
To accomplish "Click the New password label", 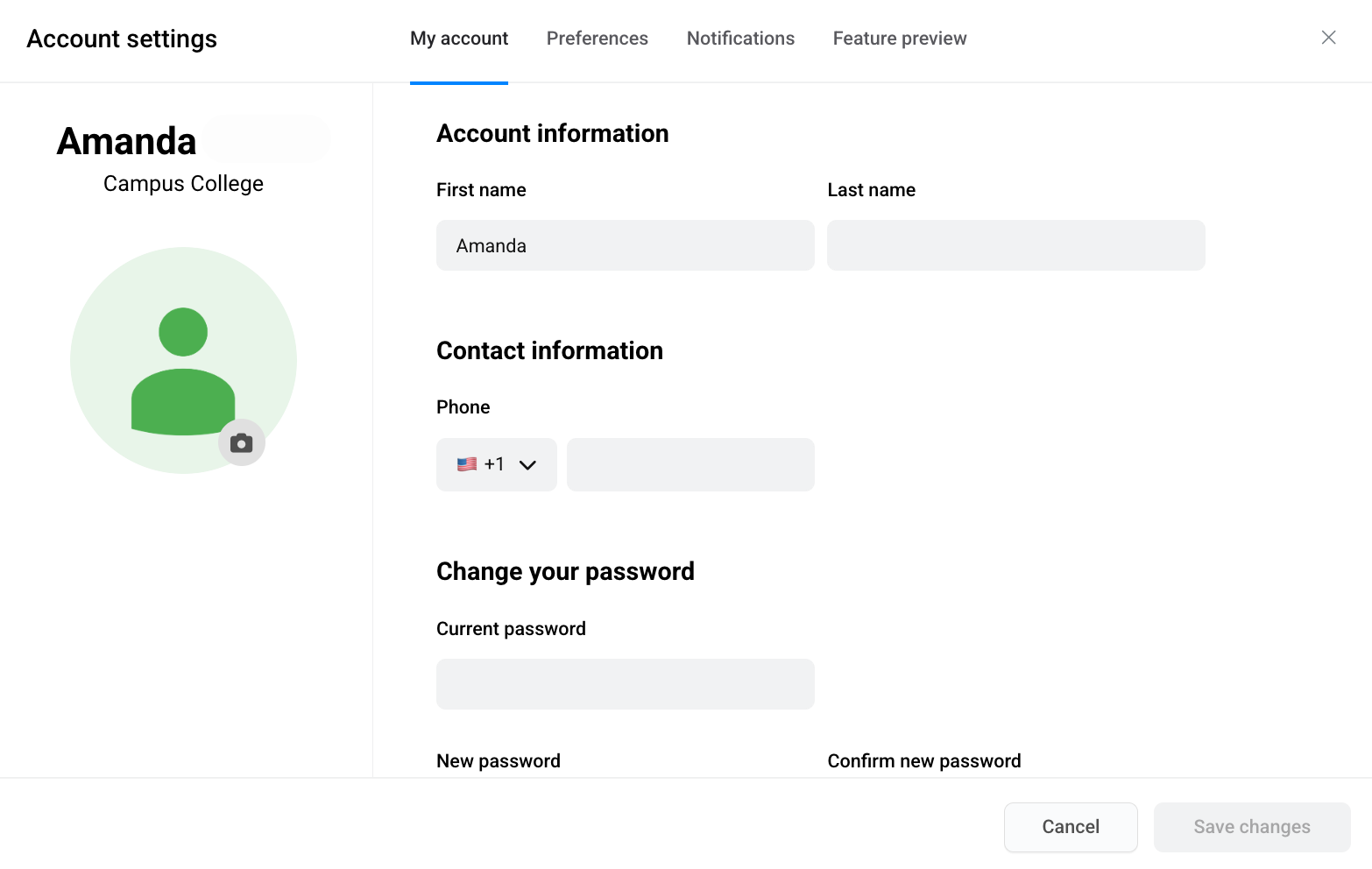I will 498,760.
